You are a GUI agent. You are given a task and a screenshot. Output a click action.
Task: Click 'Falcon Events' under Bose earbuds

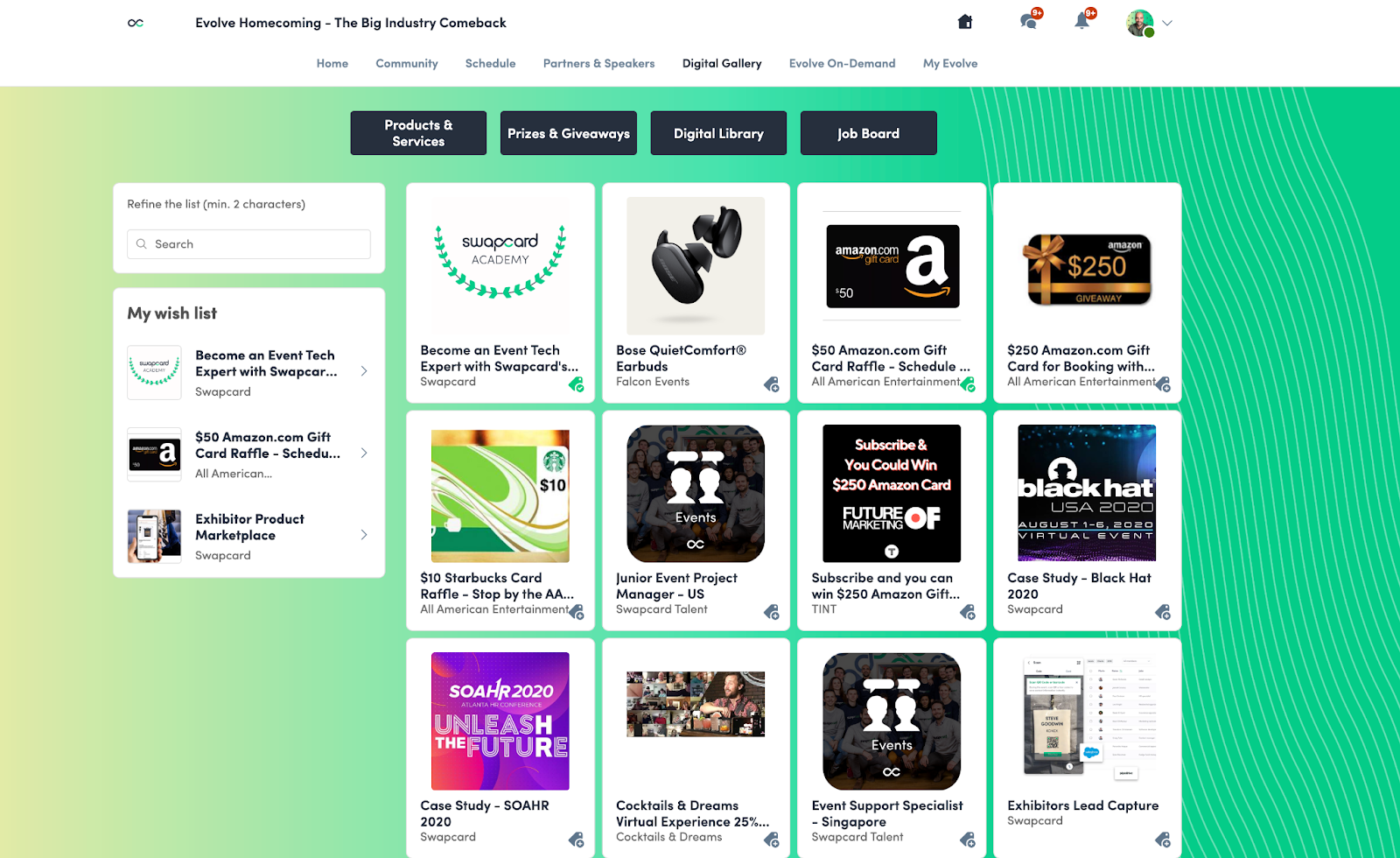pyautogui.click(x=653, y=382)
